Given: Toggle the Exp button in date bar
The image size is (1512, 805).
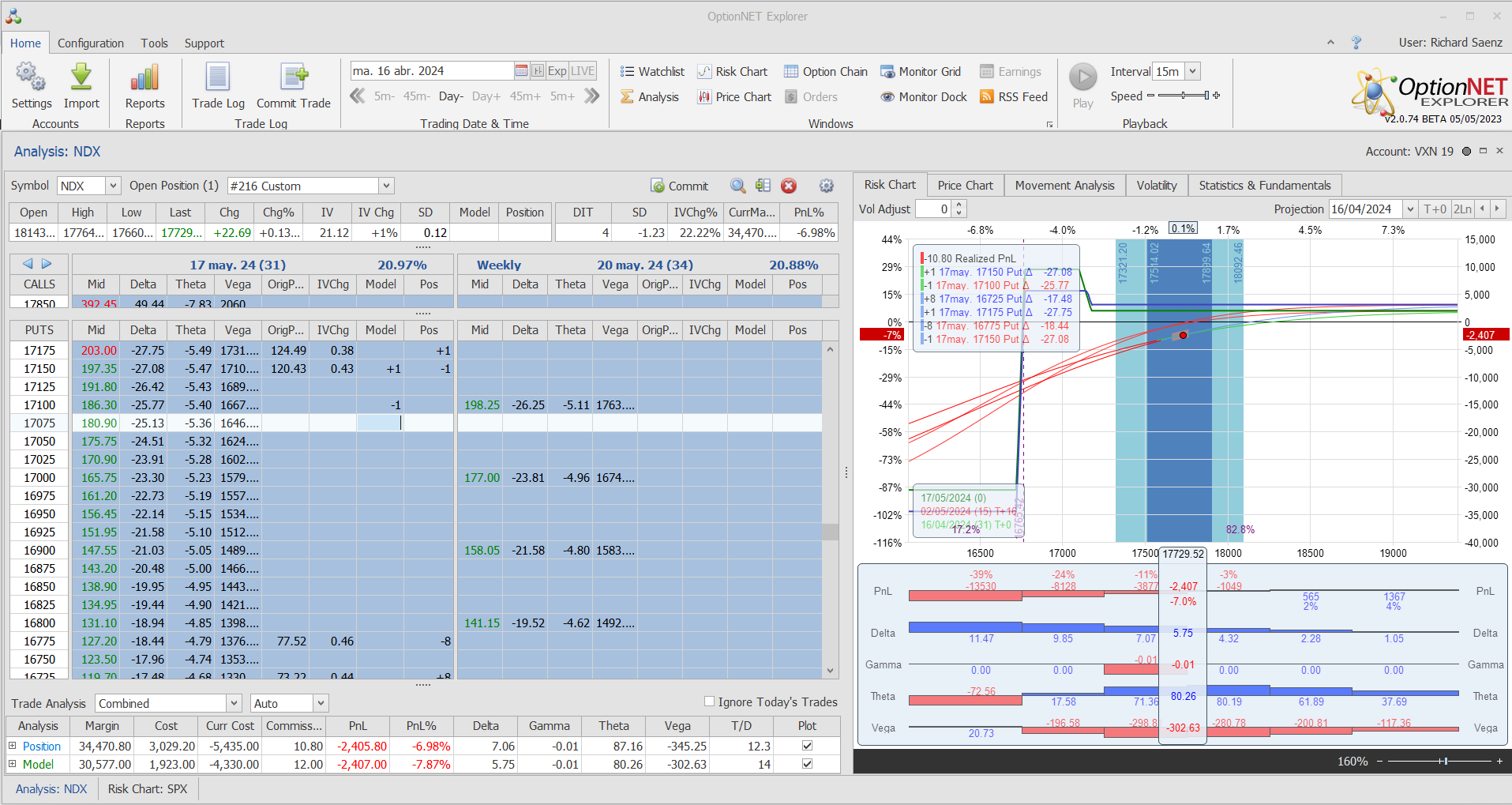Looking at the screenshot, I should click(557, 71).
